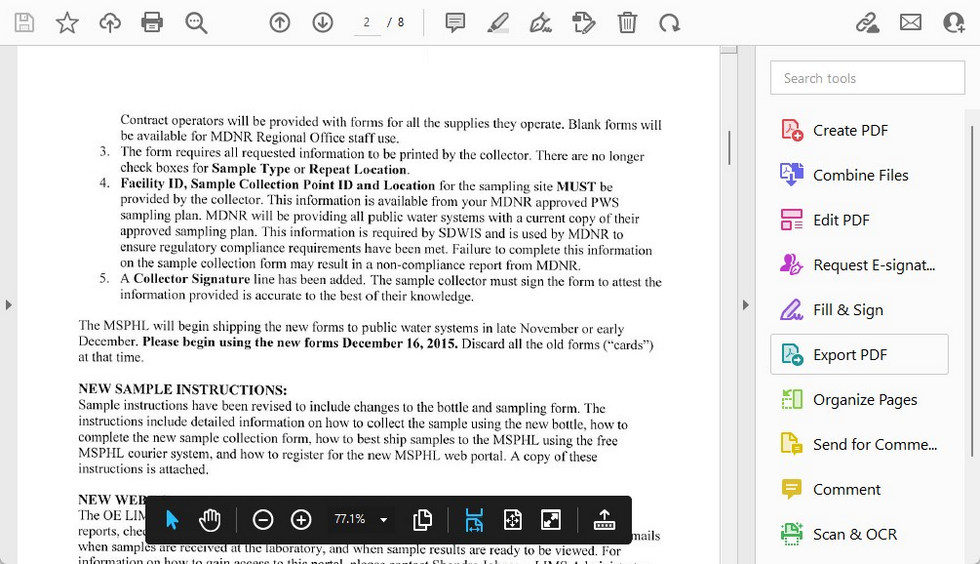Click the Save file icon

pos(24,23)
